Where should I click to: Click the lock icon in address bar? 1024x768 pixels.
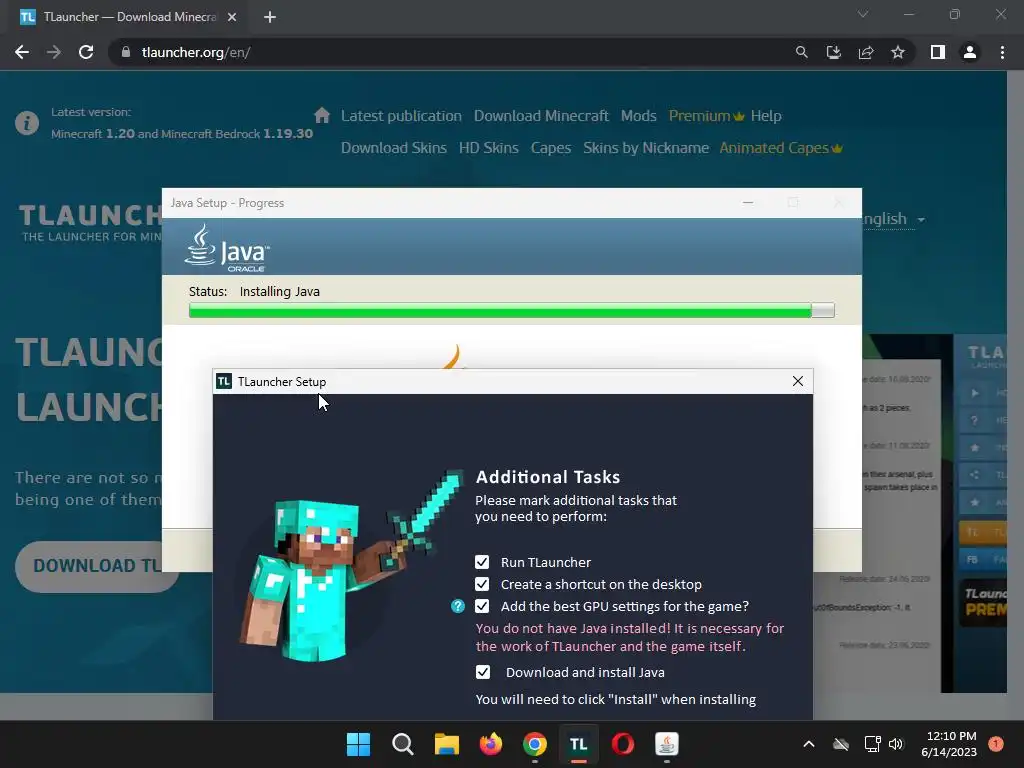pyautogui.click(x=126, y=52)
